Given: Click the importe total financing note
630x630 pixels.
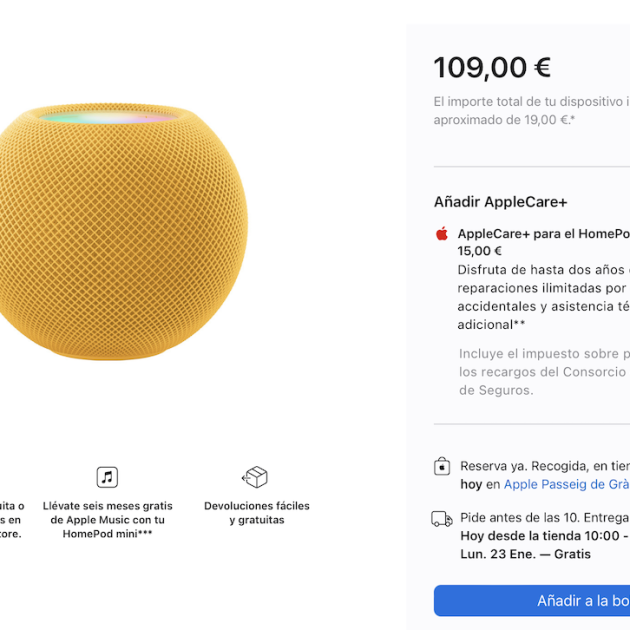Looking at the screenshot, I should (x=531, y=110).
